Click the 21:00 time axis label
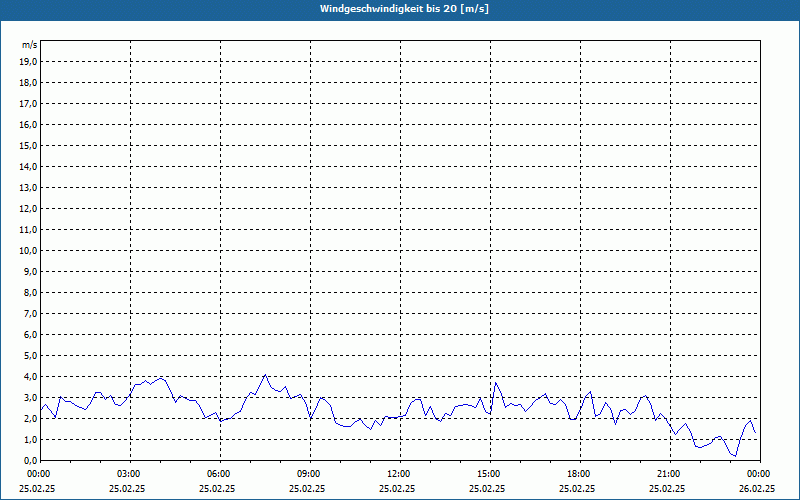Image resolution: width=800 pixels, height=500 pixels. click(x=670, y=474)
